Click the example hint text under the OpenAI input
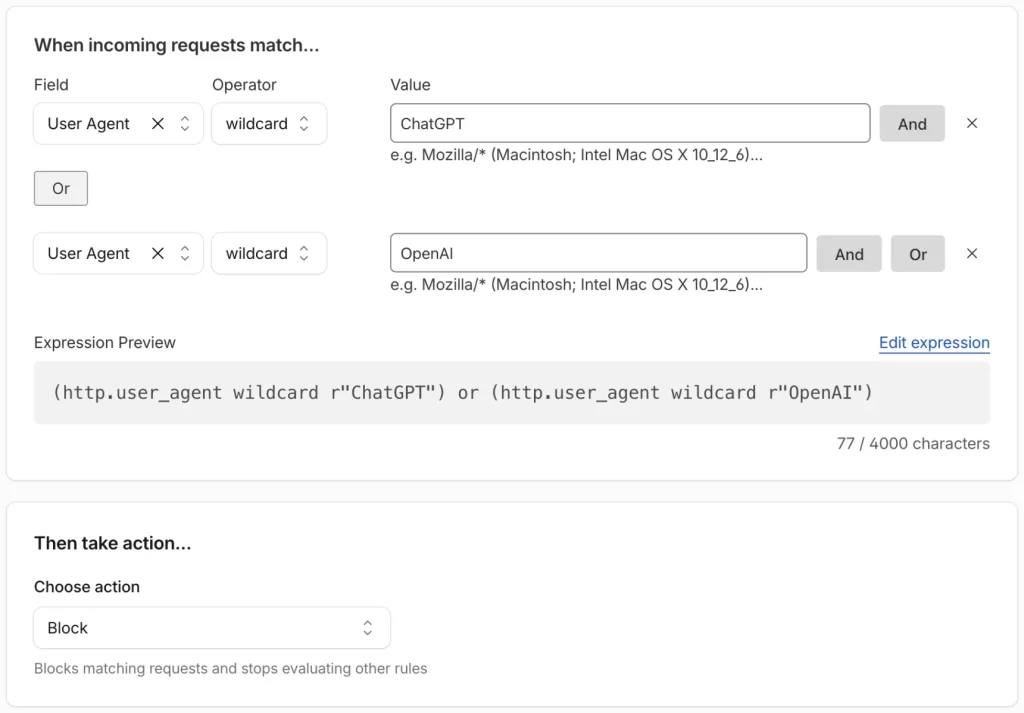 pyautogui.click(x=576, y=285)
